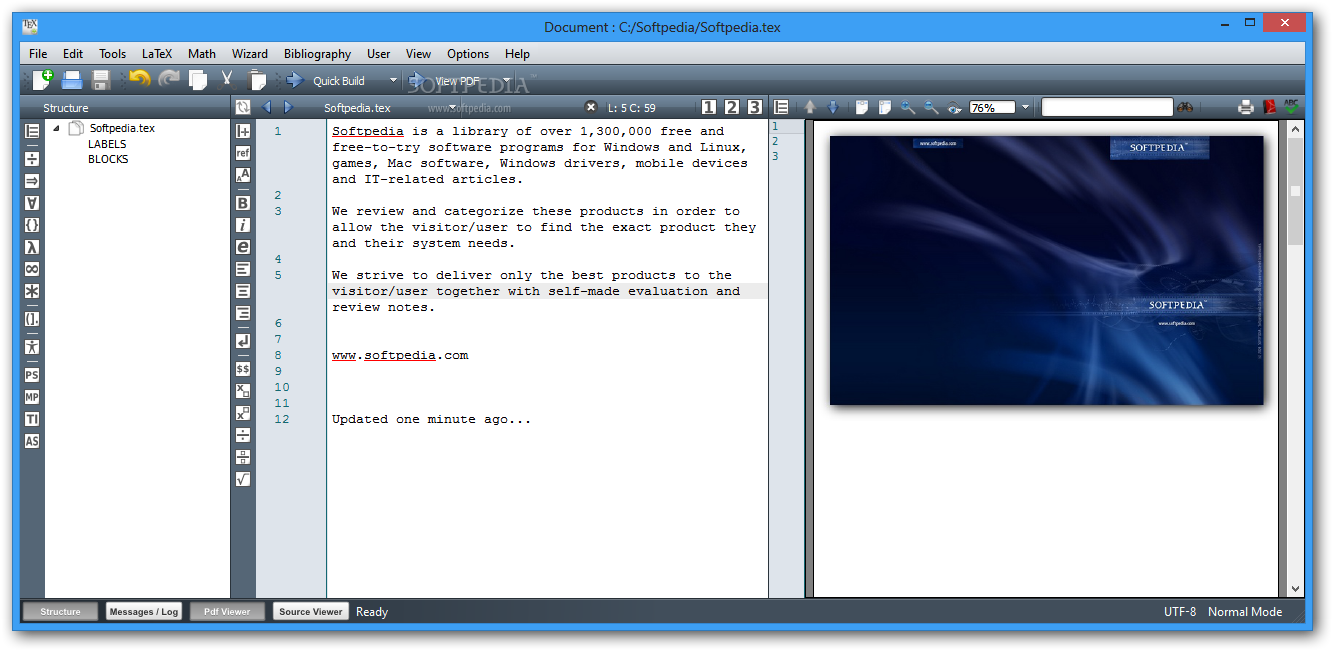Insert a ref command
The width and height of the screenshot is (1333, 651).
(243, 153)
